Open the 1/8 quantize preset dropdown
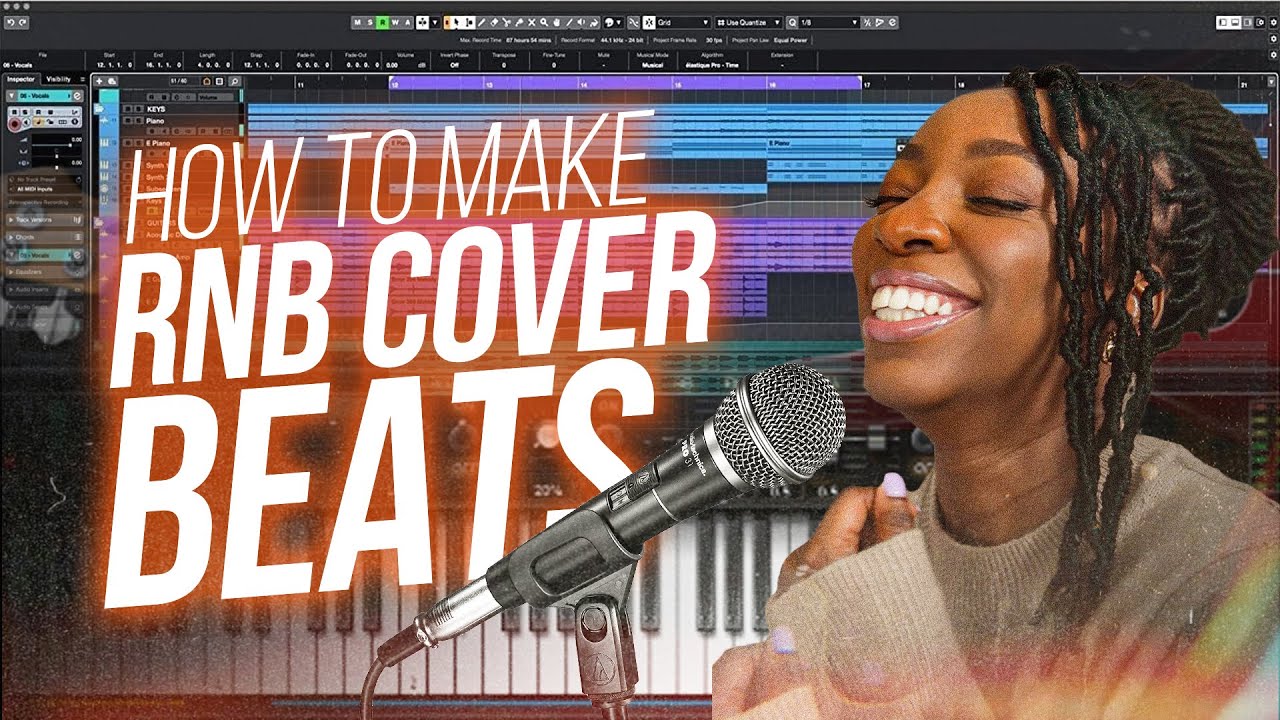This screenshot has width=1280, height=720. [829, 22]
